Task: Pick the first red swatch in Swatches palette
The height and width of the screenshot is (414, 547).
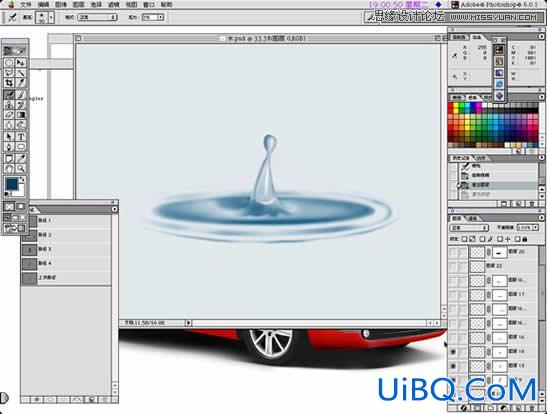Action: click(x=451, y=105)
